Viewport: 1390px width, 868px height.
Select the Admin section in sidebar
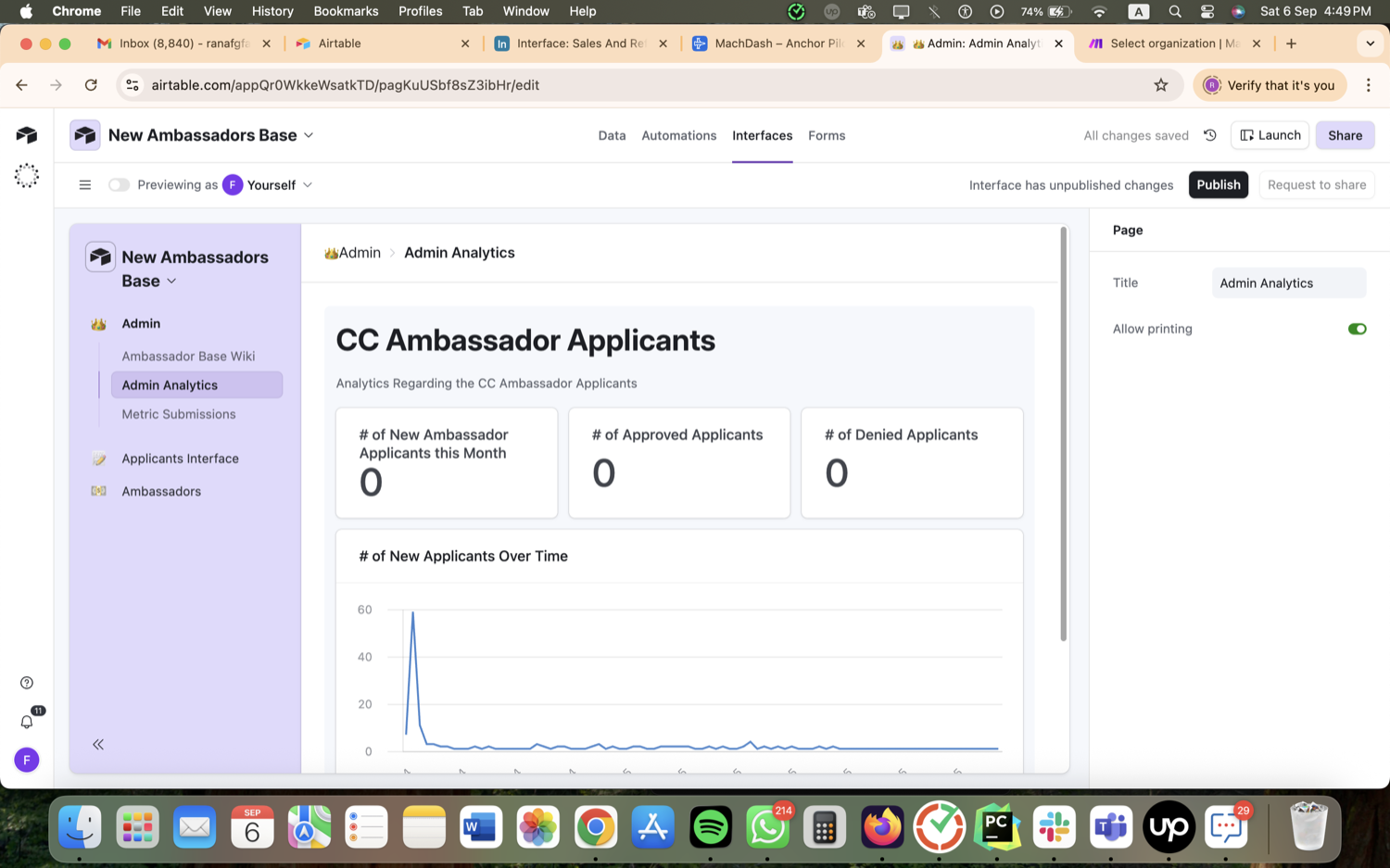141,324
